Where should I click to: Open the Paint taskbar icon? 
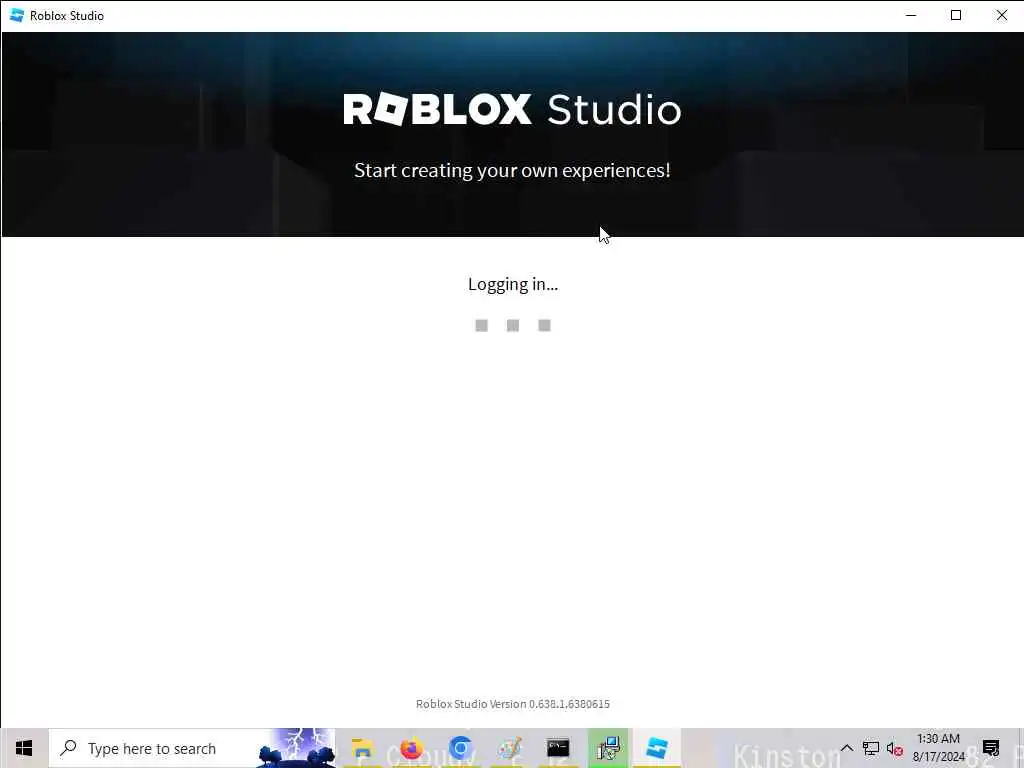(x=509, y=748)
